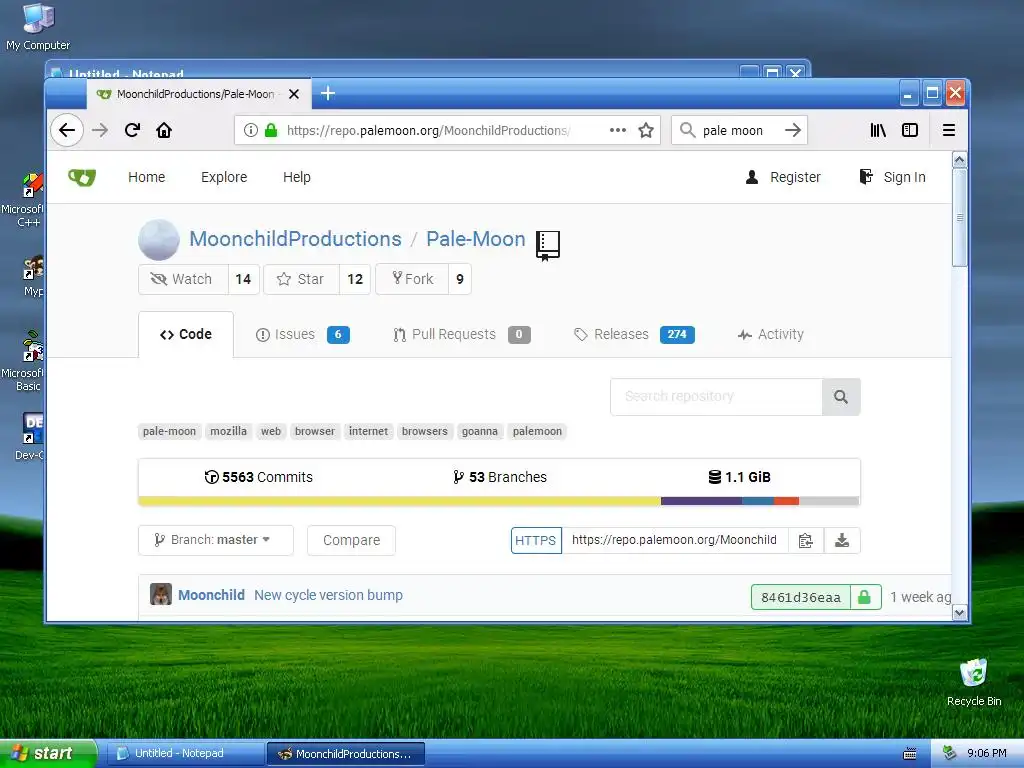1024x768 pixels.
Task: Select the pale-moon topic tag
Action: (x=169, y=431)
